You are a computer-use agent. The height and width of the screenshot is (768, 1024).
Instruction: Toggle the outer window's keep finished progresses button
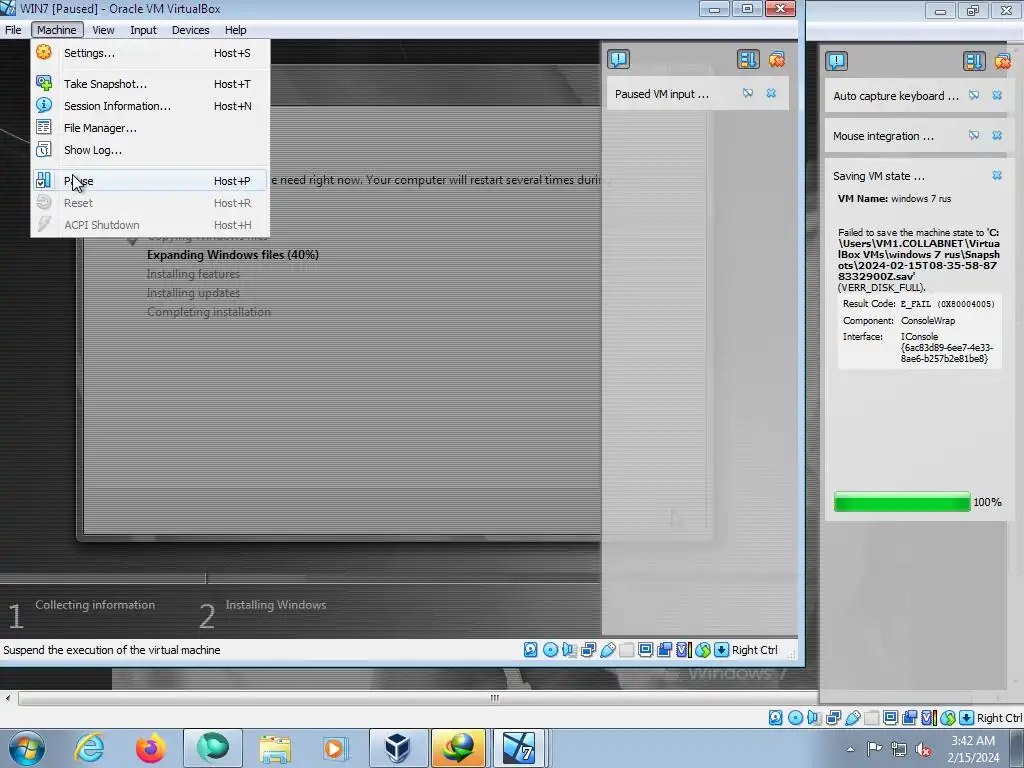coord(974,61)
